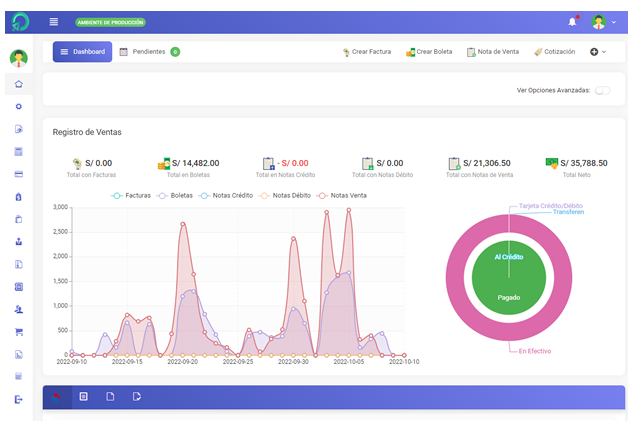Click the app logo in header
Viewport: 633px width, 421px height.
pyautogui.click(x=19, y=21)
